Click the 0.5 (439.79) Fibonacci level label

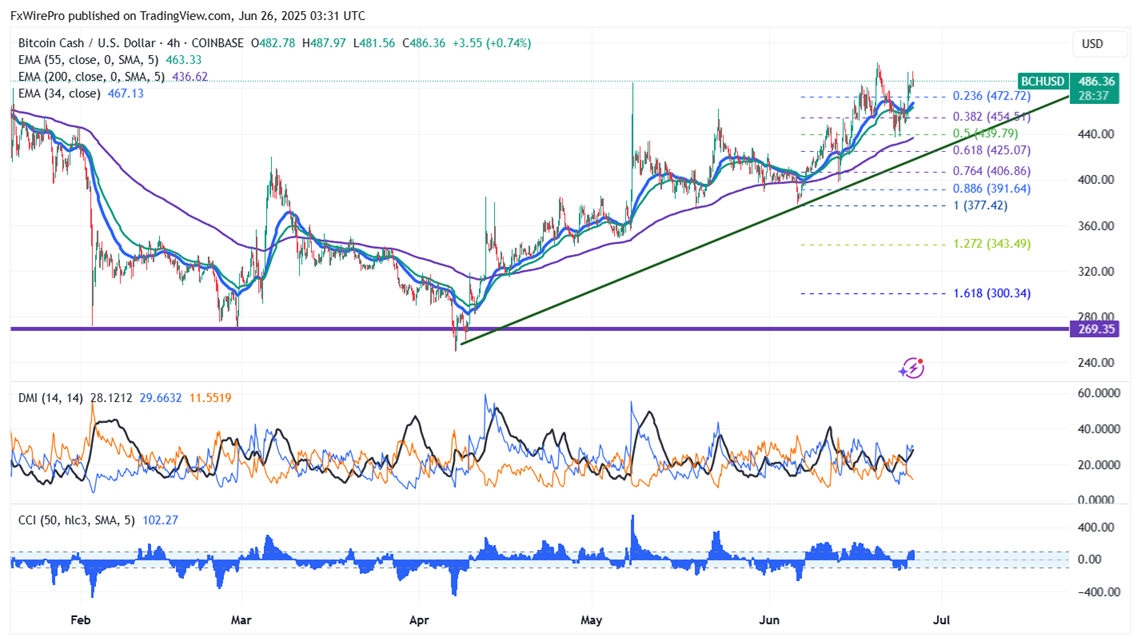(x=986, y=133)
